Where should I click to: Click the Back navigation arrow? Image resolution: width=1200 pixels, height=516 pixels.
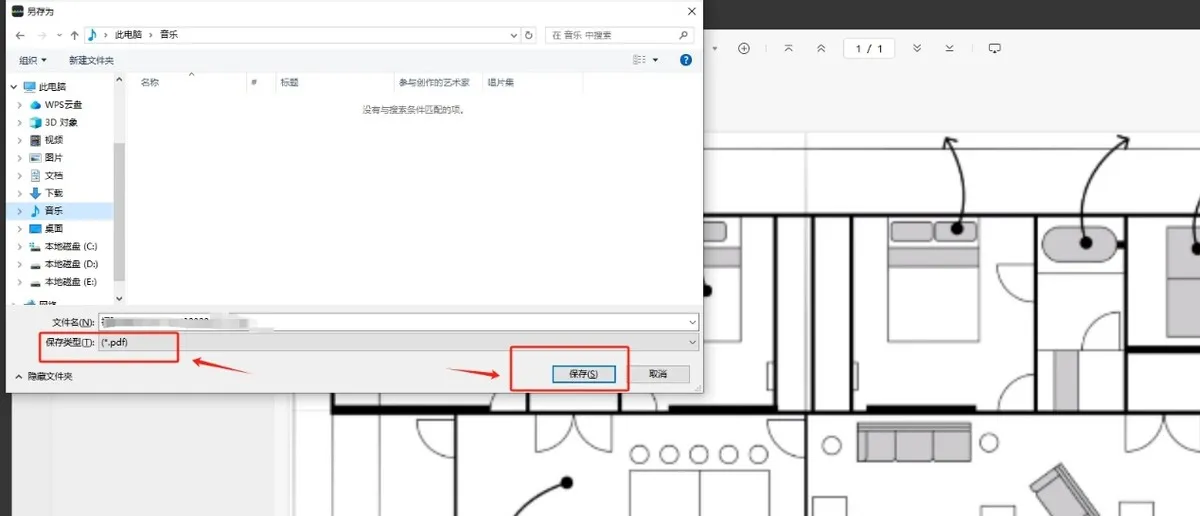(20, 35)
